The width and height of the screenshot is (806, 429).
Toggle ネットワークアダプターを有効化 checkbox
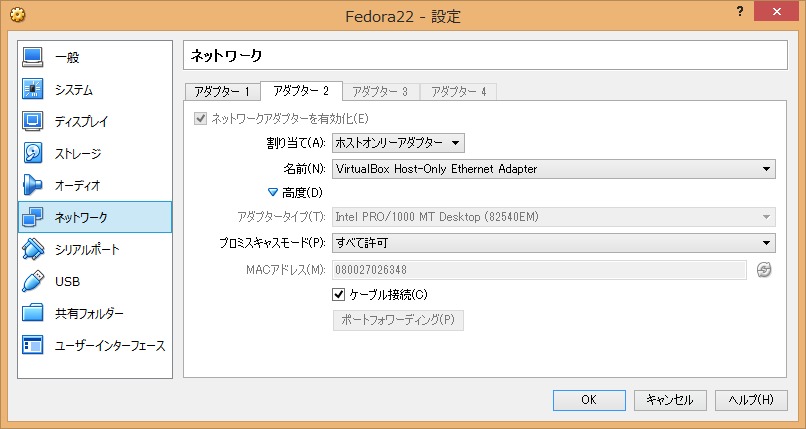click(x=200, y=119)
